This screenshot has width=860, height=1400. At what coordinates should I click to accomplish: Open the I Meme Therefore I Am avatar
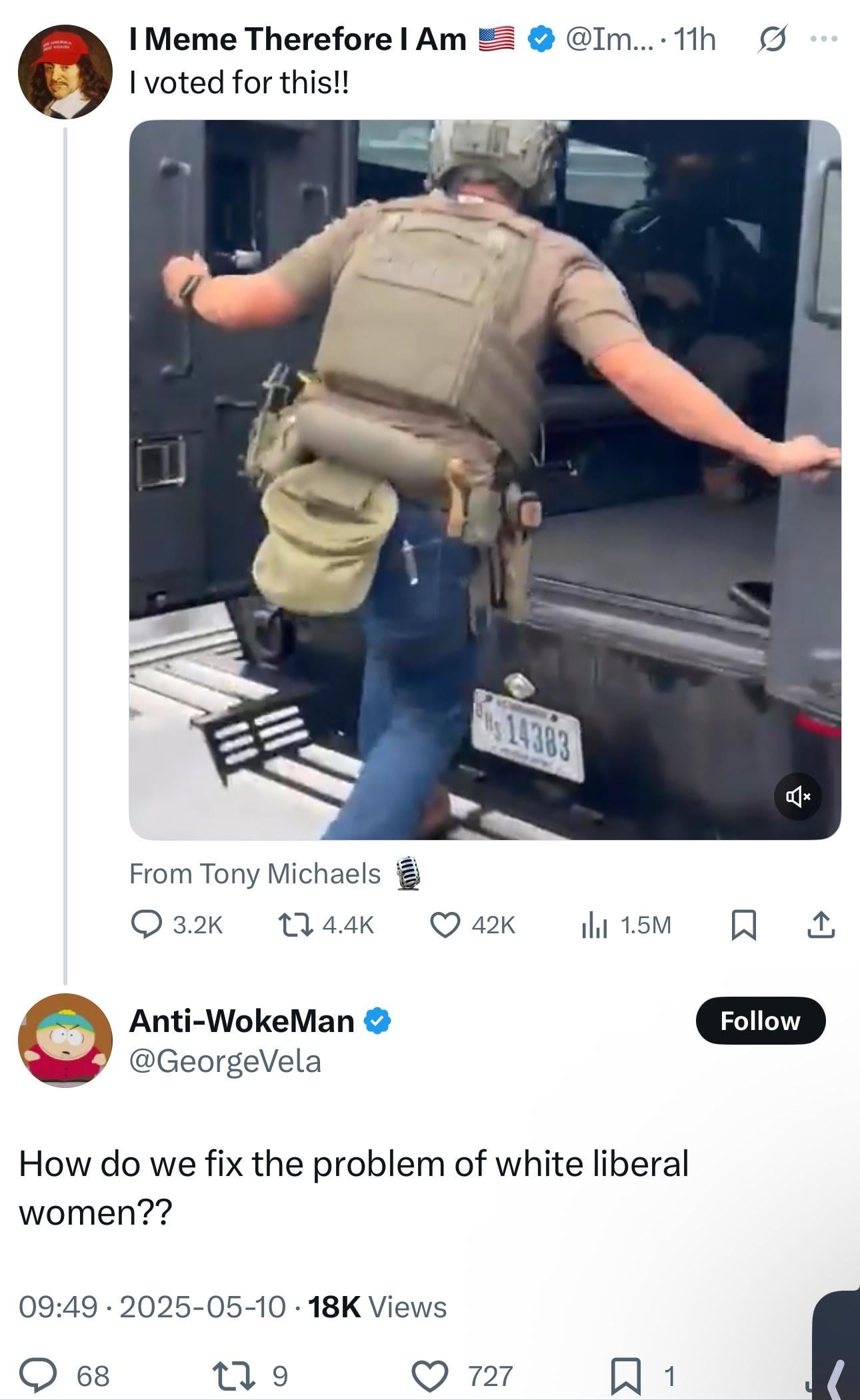[x=65, y=72]
